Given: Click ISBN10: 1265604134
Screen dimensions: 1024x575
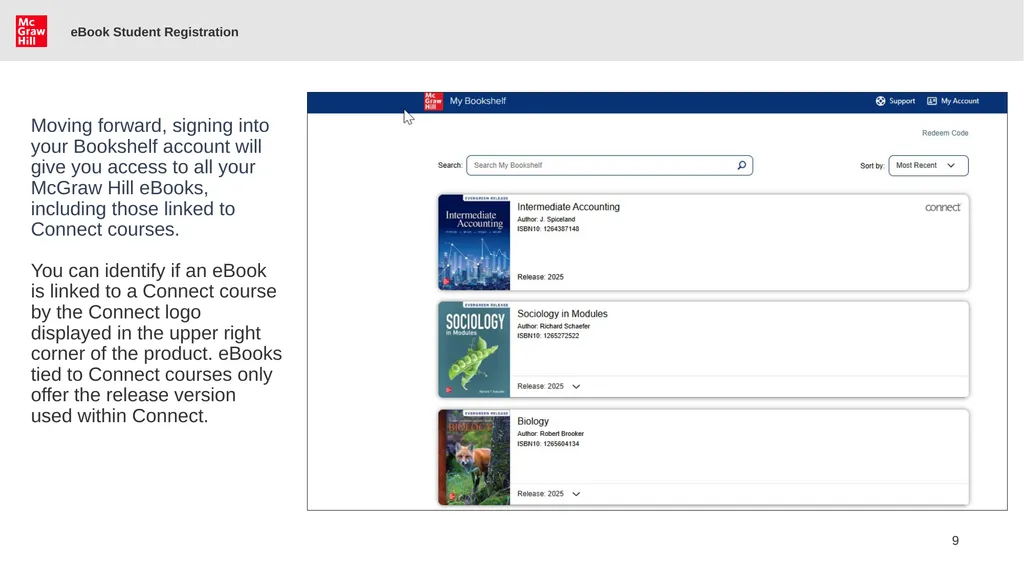Looking at the screenshot, I should click(548, 444).
